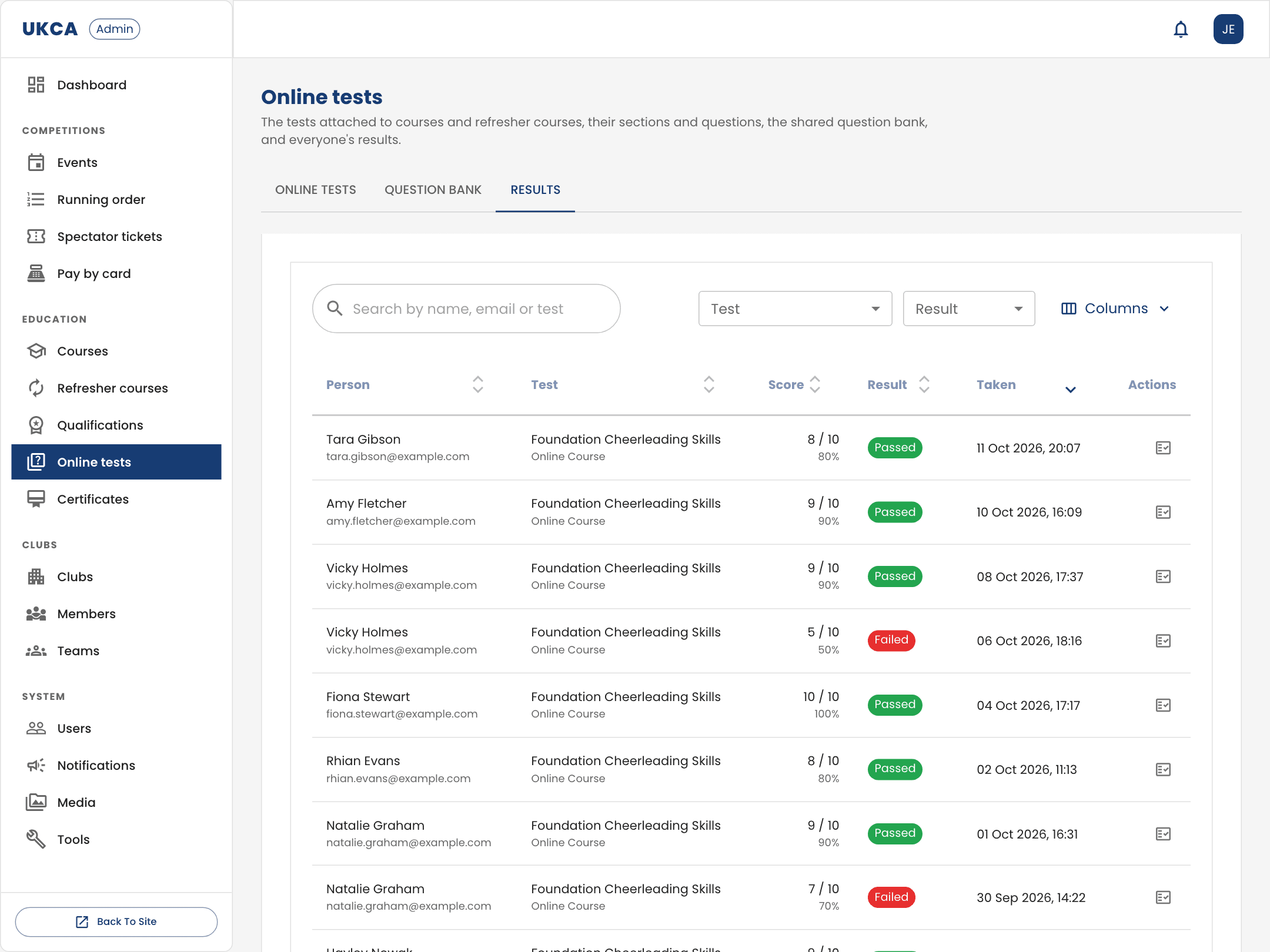
Task: Click the Failed badge for Vicky Holmes
Action: 891,640
